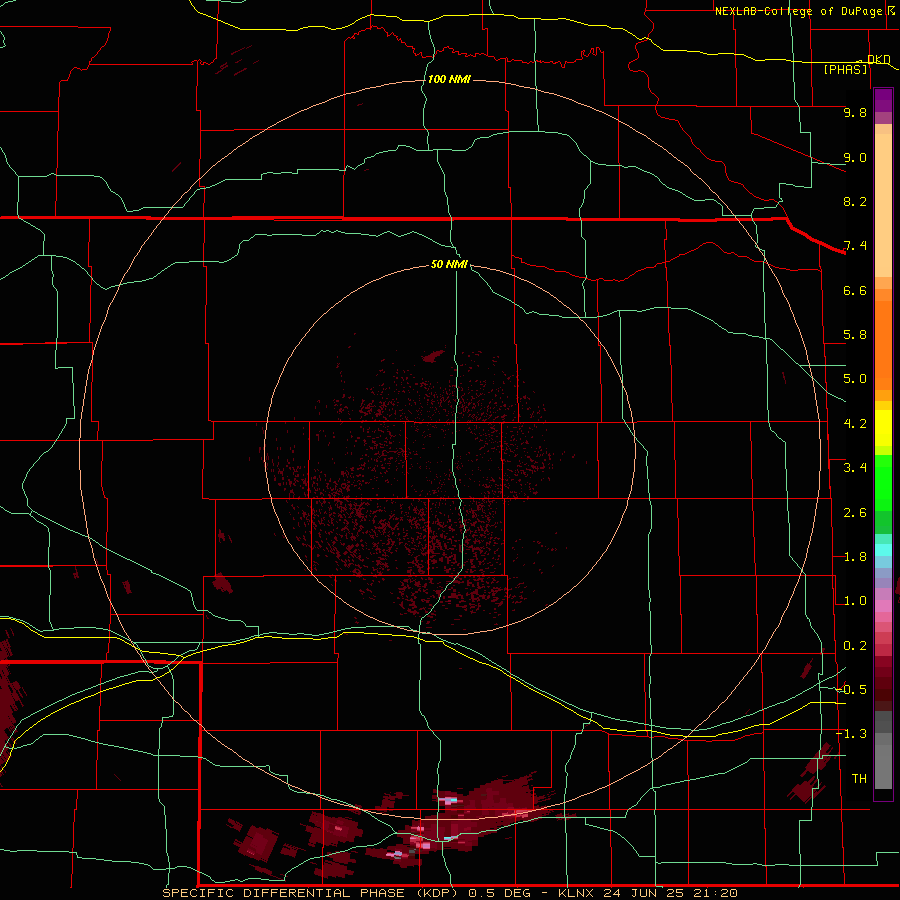
Task: Click the 9.0 value on color scale
Action: point(855,157)
